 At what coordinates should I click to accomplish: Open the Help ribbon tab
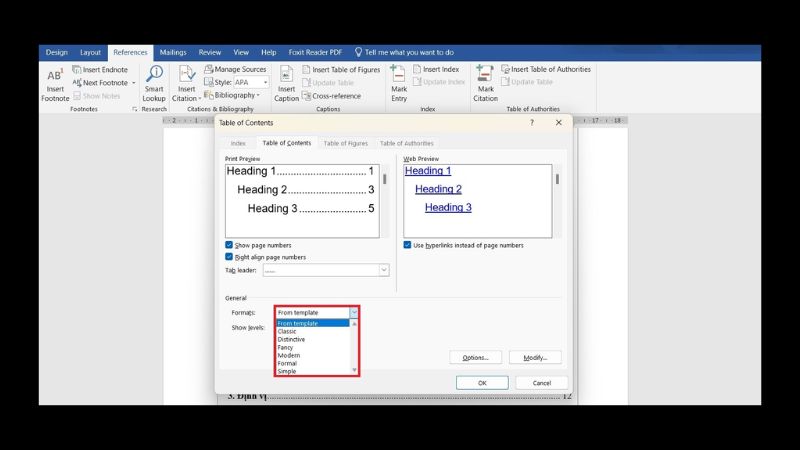click(x=268, y=52)
